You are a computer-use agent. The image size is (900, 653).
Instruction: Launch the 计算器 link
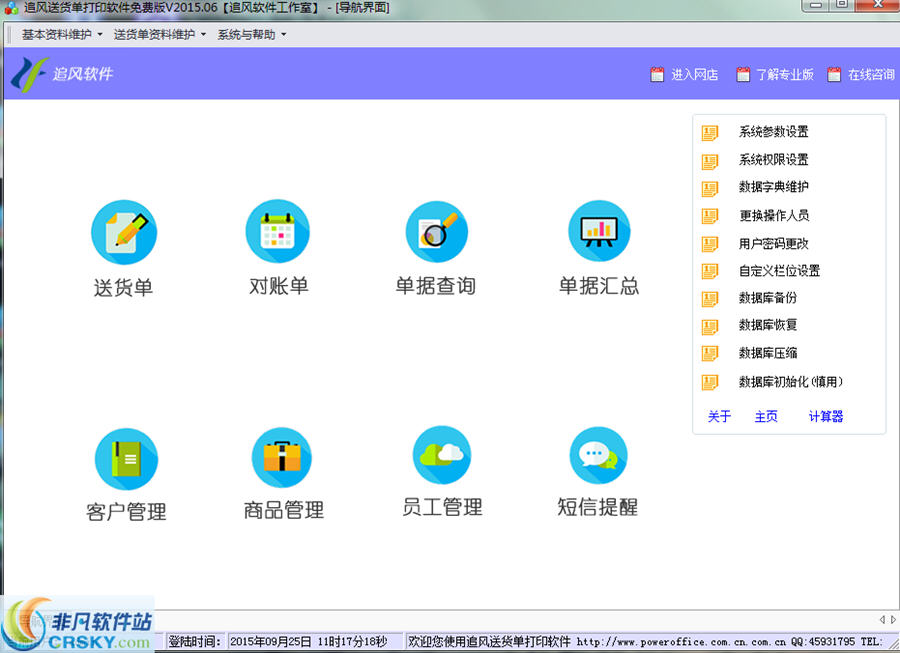(826, 417)
